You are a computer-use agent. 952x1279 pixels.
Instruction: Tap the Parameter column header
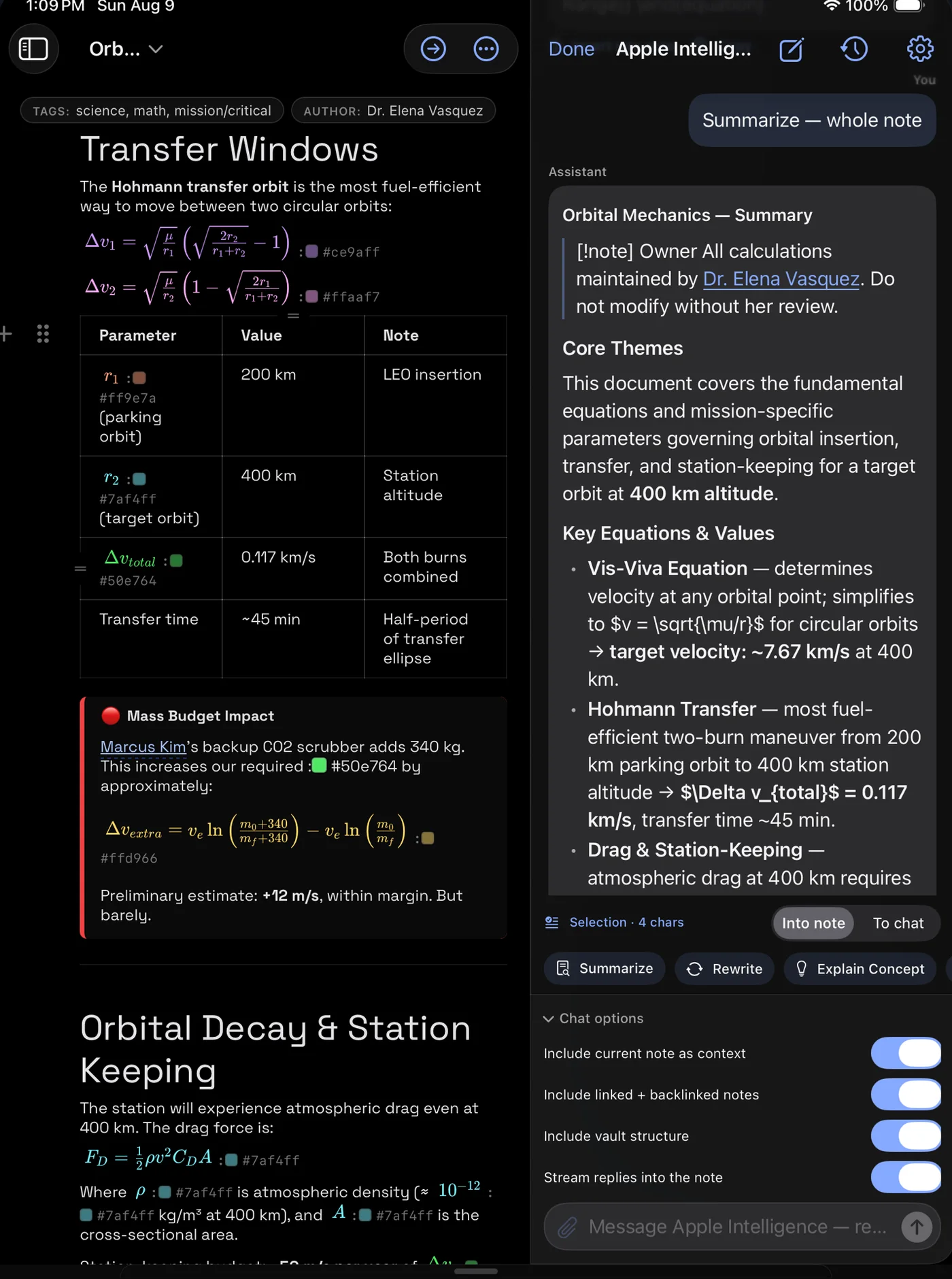point(151,335)
